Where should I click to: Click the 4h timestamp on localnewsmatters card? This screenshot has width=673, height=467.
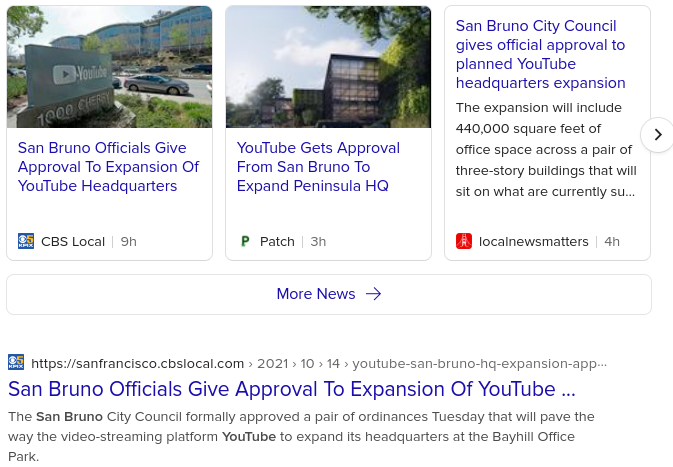612,242
